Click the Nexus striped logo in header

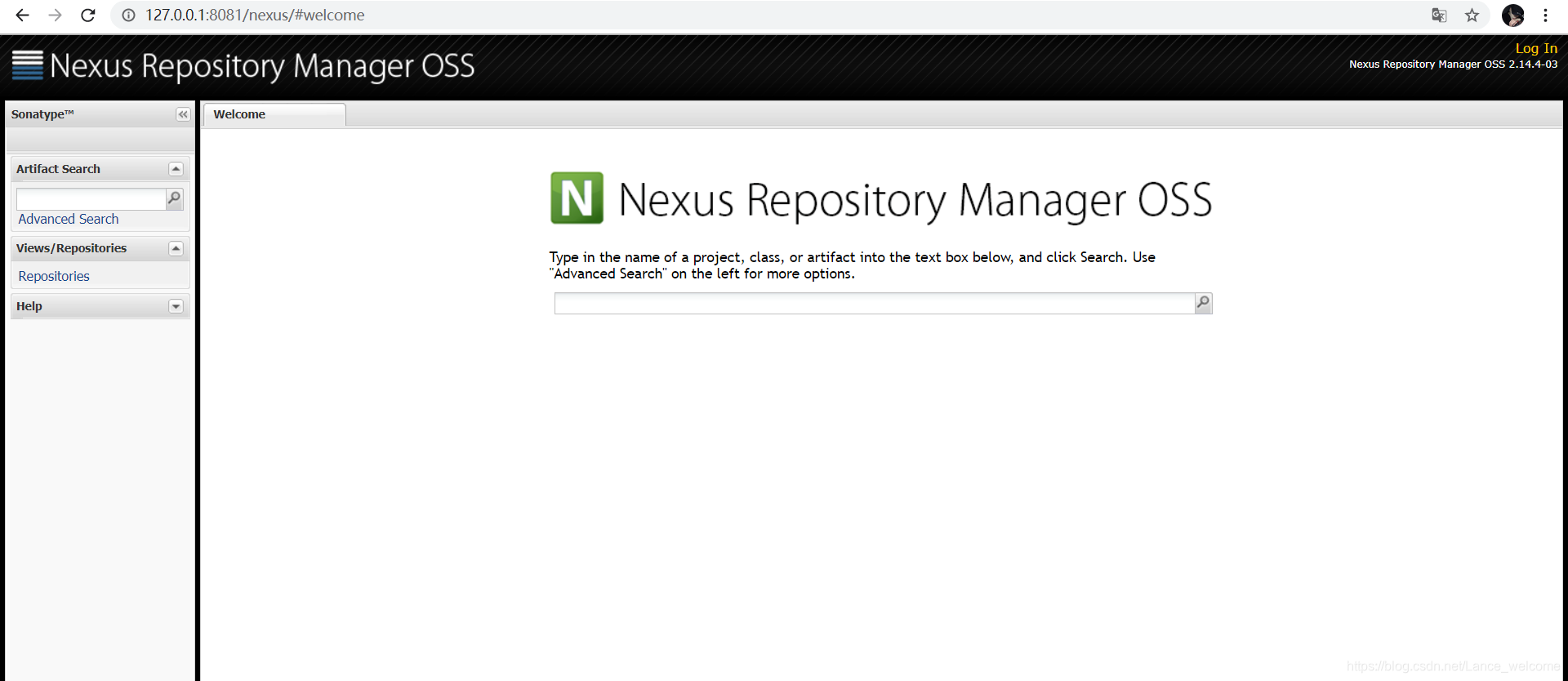[x=27, y=65]
